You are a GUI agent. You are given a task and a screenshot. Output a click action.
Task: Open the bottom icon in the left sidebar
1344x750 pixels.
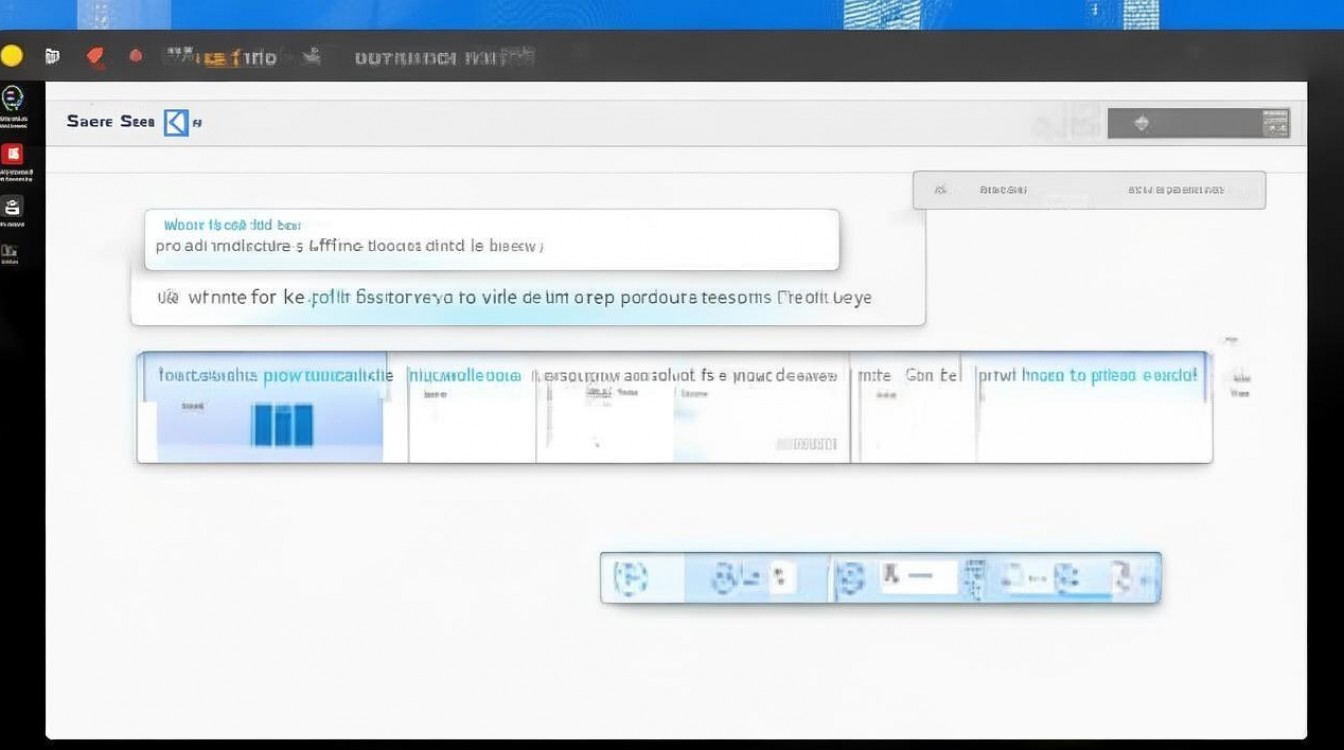point(10,252)
